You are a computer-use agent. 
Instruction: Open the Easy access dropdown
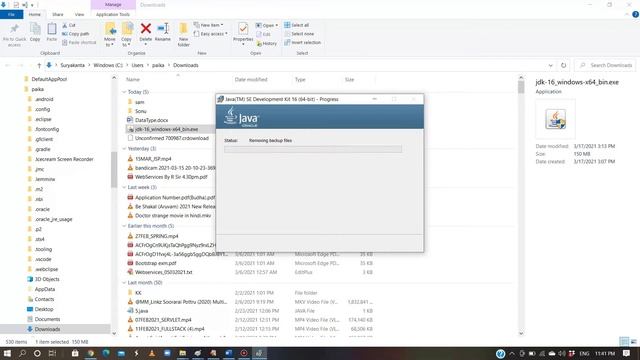click(x=211, y=34)
